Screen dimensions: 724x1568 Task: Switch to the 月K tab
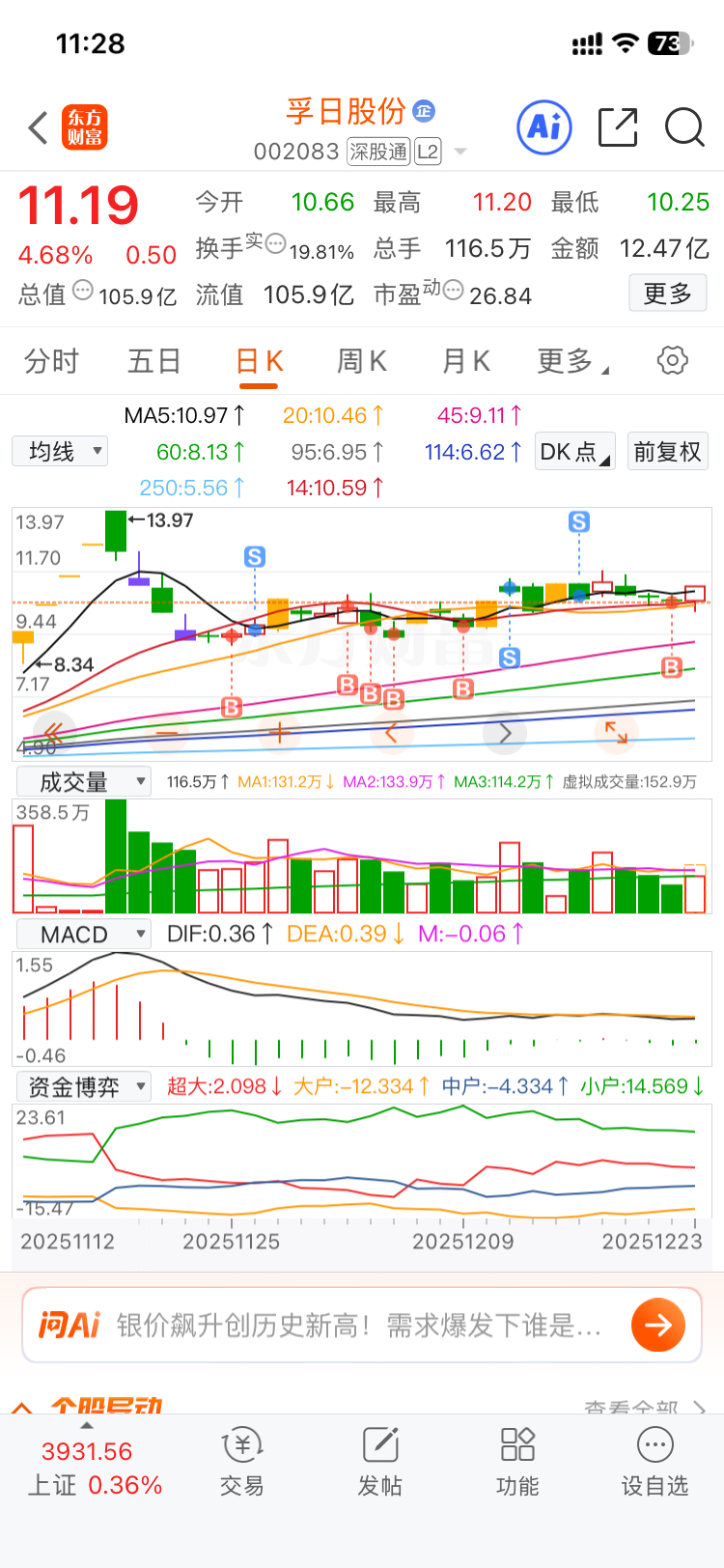466,361
